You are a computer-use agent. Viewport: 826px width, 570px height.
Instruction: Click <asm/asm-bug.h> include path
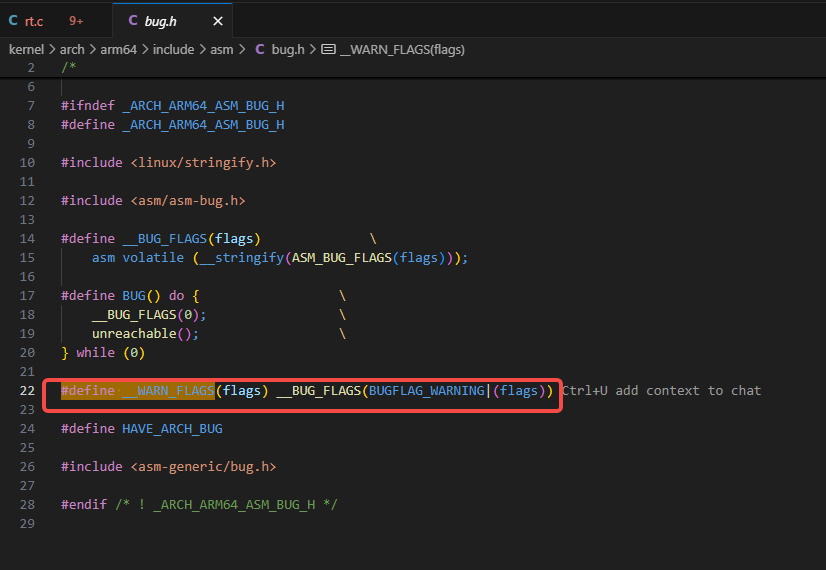coord(188,201)
